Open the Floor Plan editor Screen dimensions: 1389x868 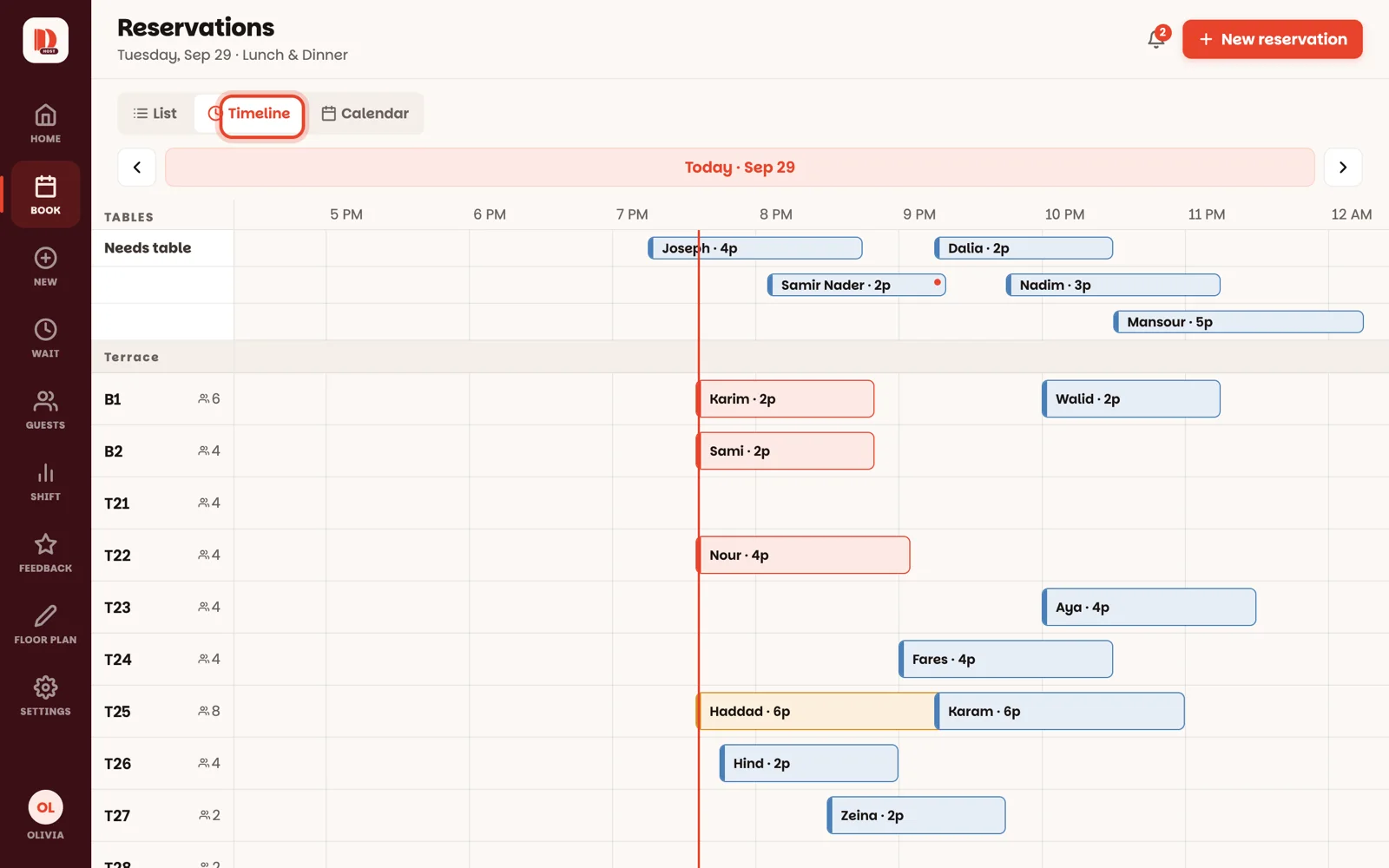45,624
